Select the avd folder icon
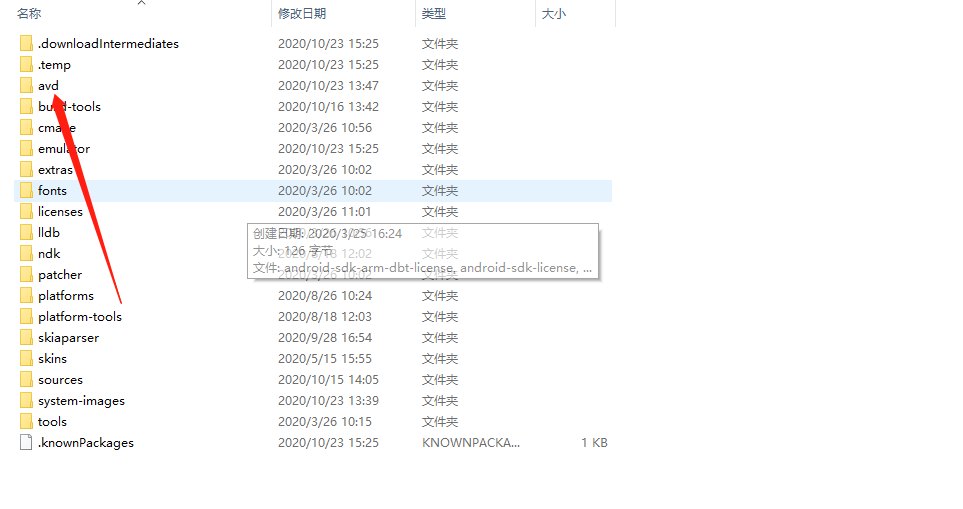 26,85
